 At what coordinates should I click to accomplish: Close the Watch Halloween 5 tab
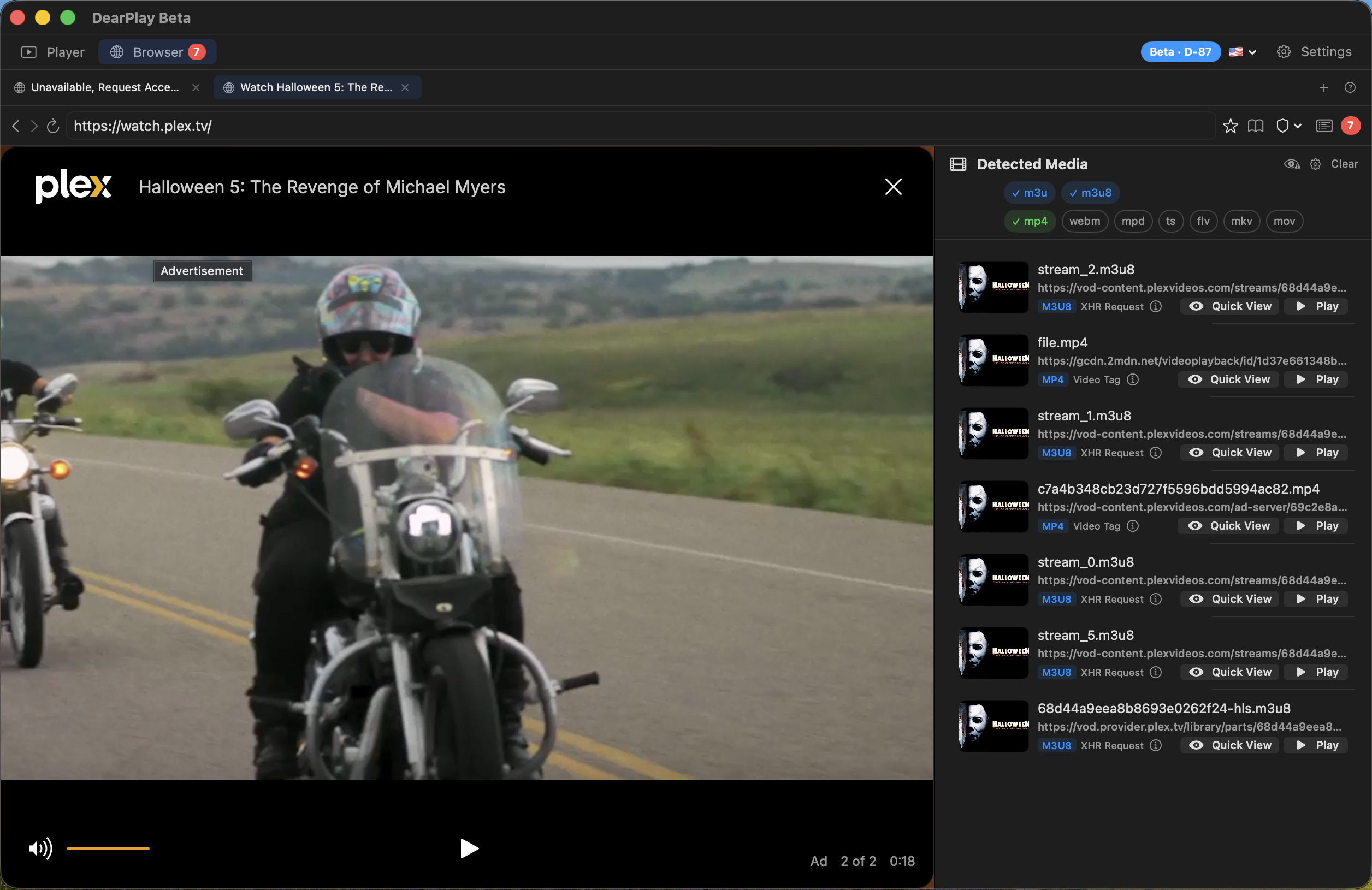(405, 87)
